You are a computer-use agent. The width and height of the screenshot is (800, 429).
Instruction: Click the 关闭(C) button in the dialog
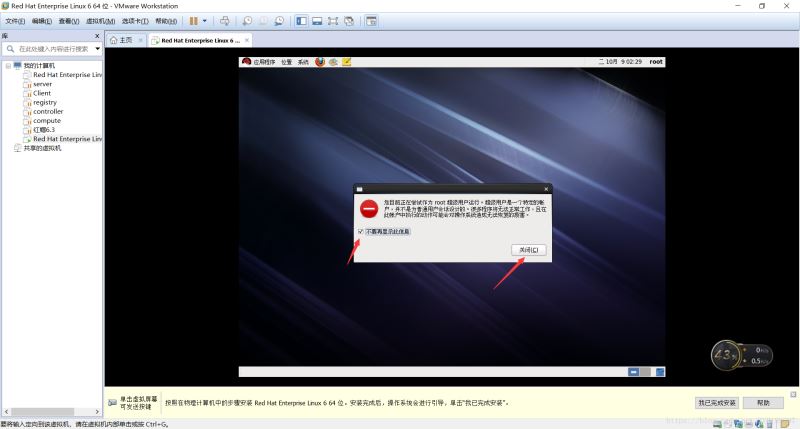pos(529,250)
